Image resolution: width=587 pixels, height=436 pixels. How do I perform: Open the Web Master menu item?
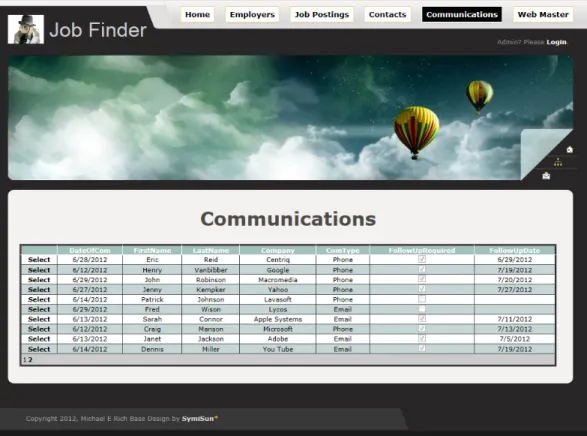click(x=543, y=15)
